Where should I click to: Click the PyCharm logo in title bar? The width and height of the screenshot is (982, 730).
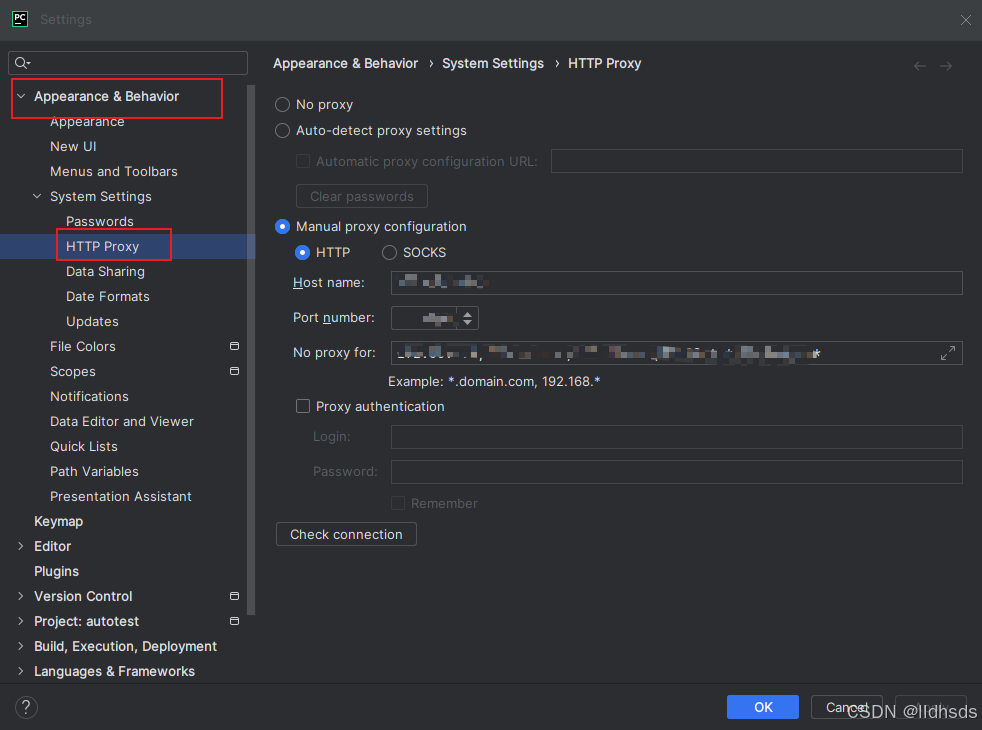click(x=20, y=19)
